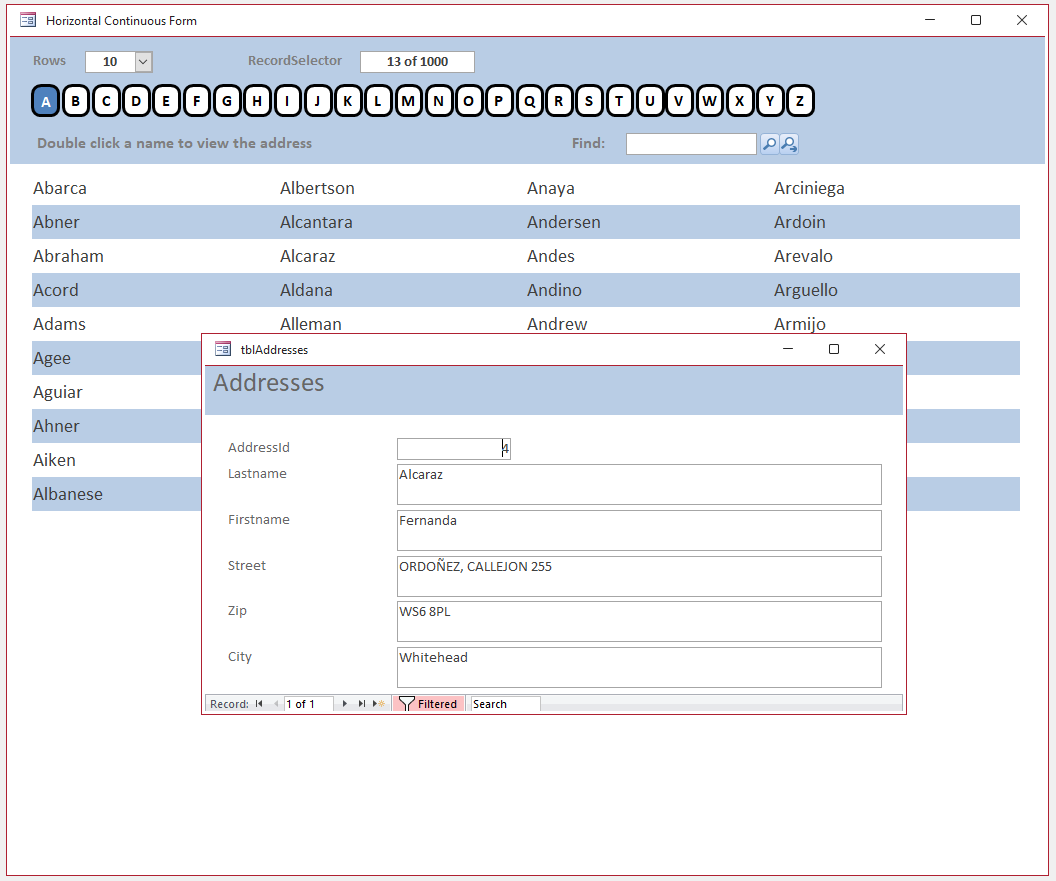Click the Find Next magnifier icon
1056x881 pixels.
789,143
